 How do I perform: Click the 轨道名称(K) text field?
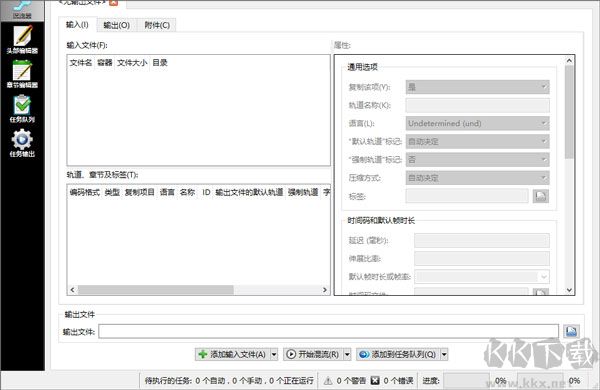(478, 105)
